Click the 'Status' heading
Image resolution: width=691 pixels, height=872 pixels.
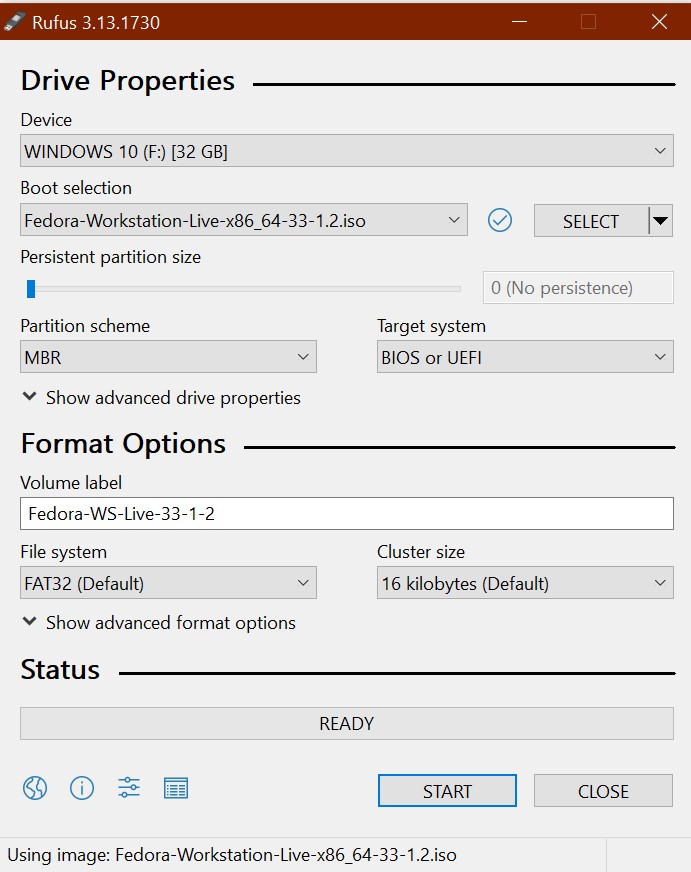pyautogui.click(x=60, y=670)
